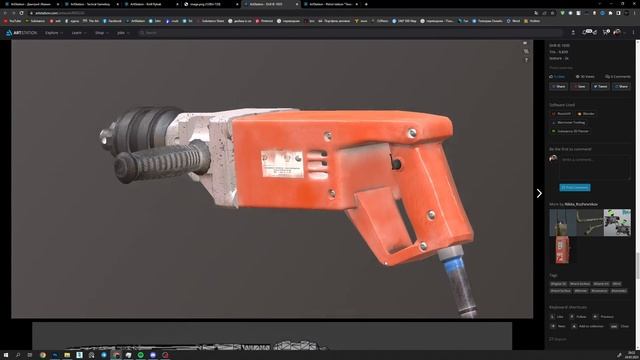640x360 pixels.
Task: Open the ArtStation bookmark
Action: (136, 21)
